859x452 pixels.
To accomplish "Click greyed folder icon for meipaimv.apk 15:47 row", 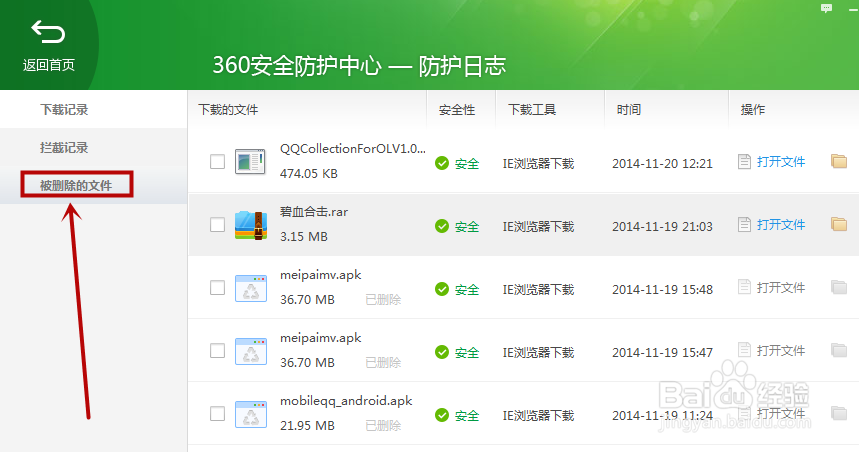I will (x=839, y=350).
